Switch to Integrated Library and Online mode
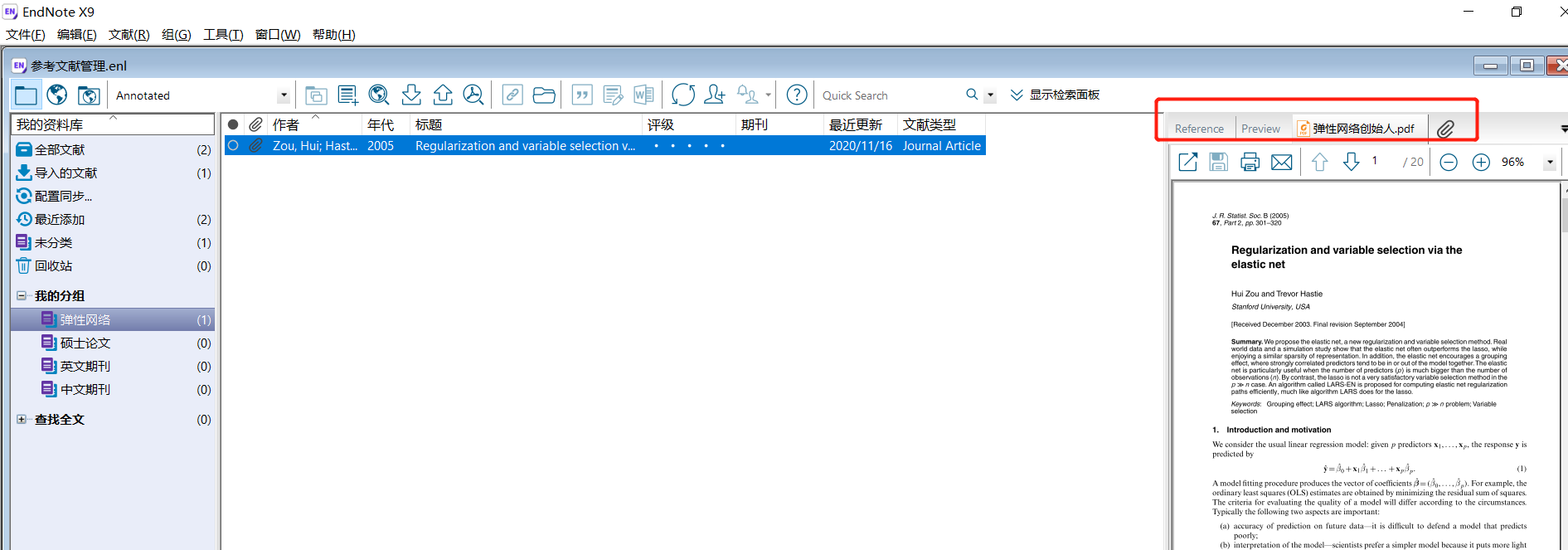The image size is (1568, 550). click(89, 95)
